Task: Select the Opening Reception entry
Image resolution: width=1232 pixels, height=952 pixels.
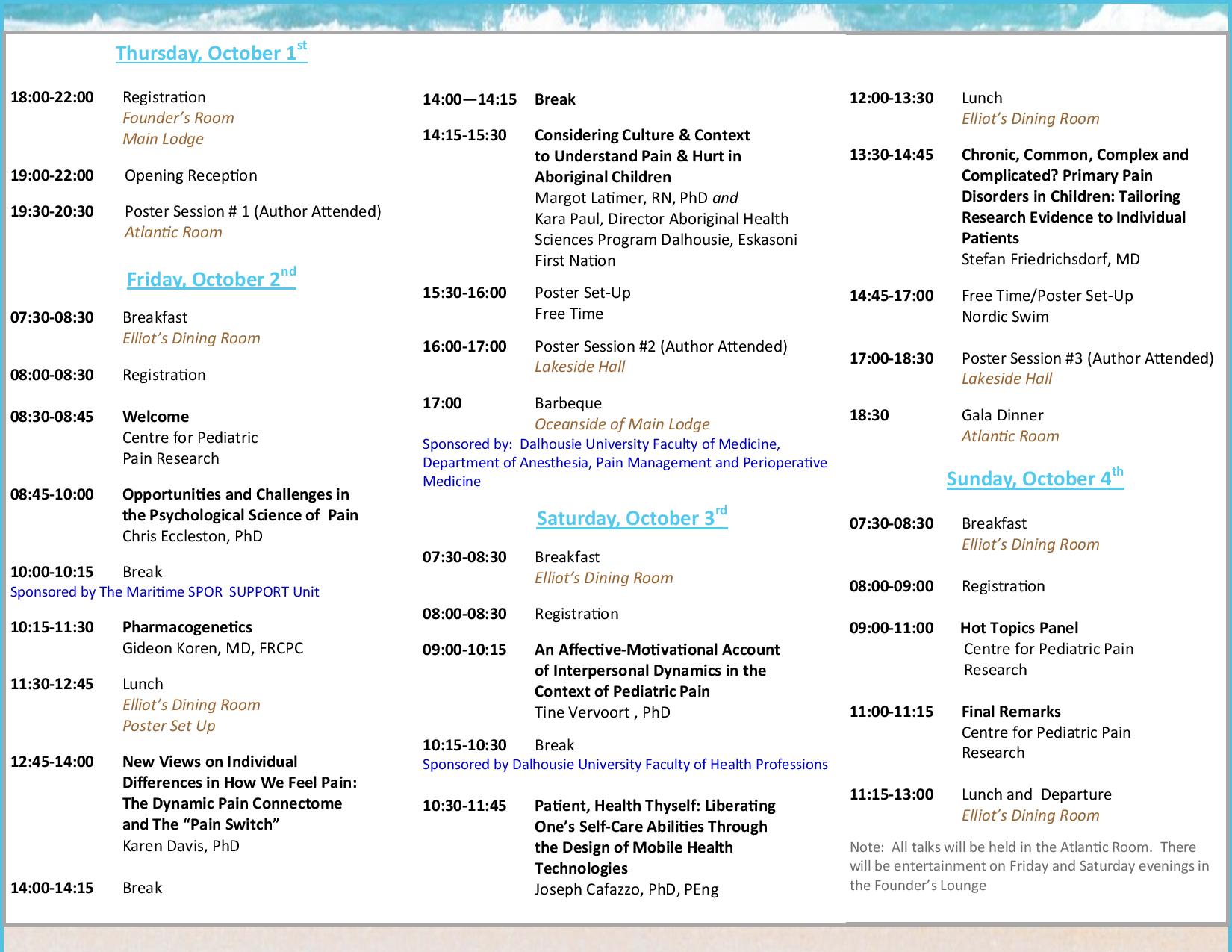Action: click(191, 175)
